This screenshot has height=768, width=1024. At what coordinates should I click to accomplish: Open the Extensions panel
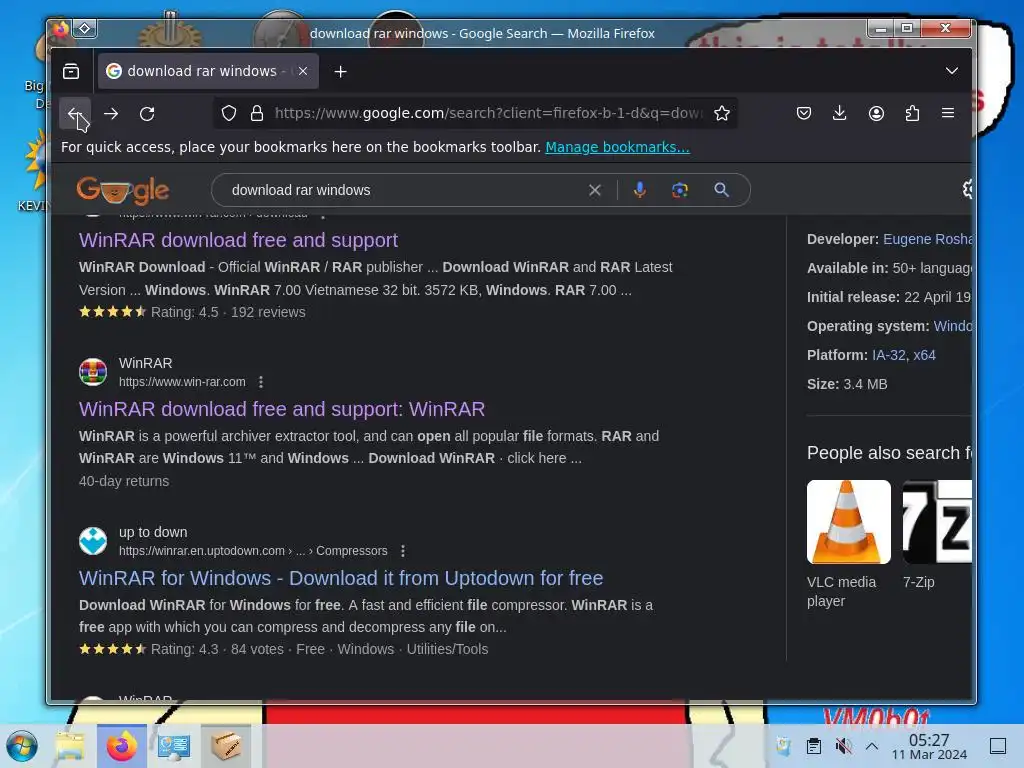click(912, 114)
